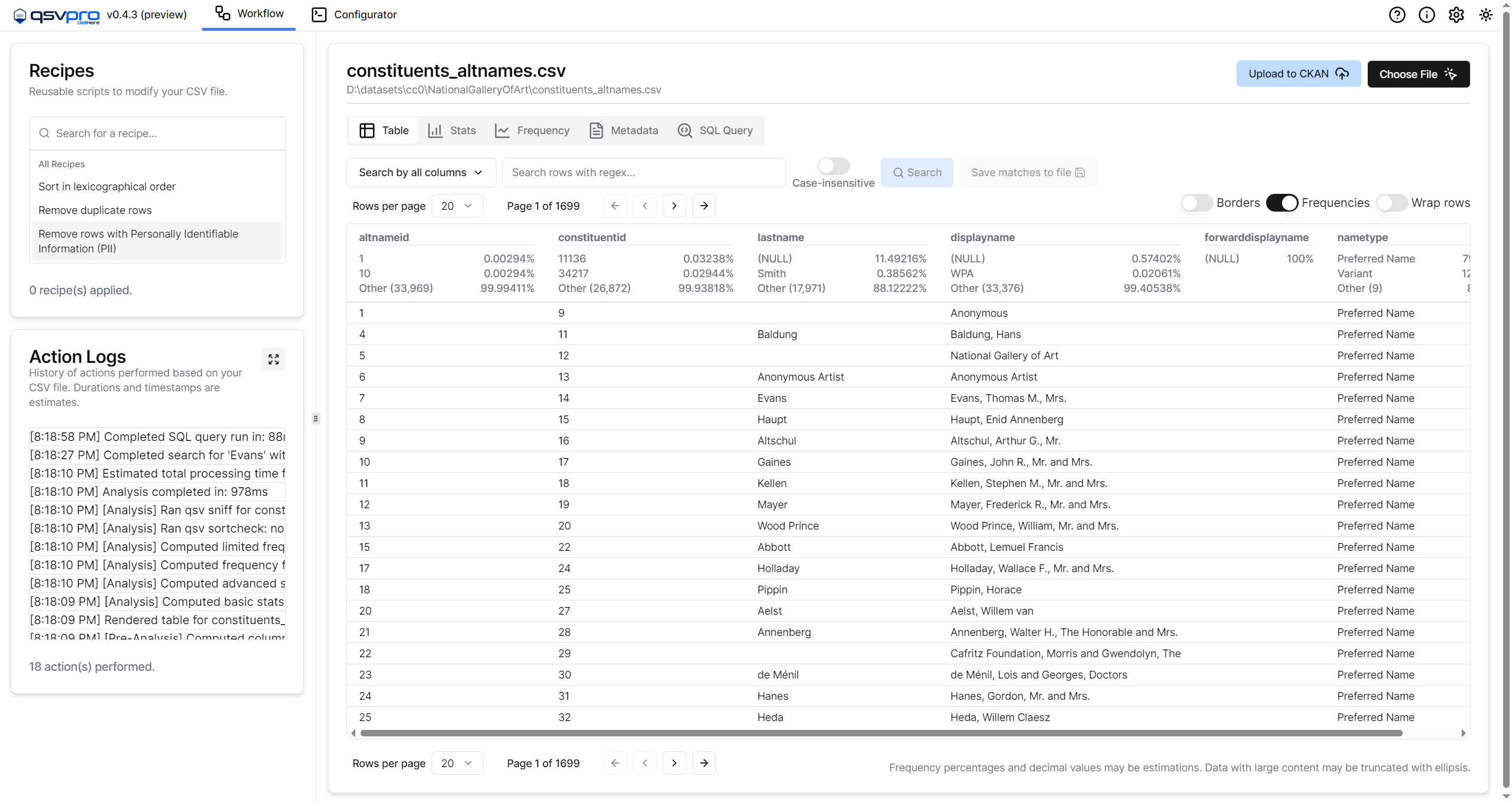Image resolution: width=1512 pixels, height=802 pixels.
Task: Open settings gear icon
Action: 1456,15
